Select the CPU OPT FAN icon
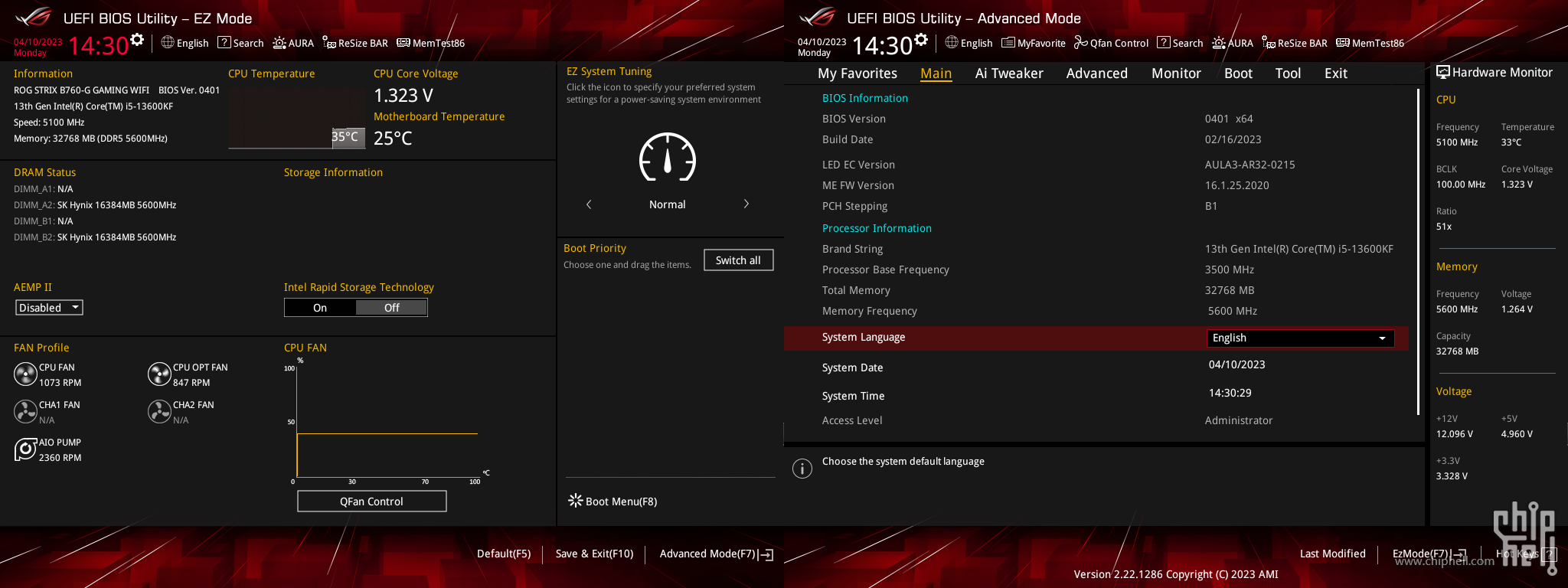Viewport: 1568px width, 588px height. tap(159, 374)
